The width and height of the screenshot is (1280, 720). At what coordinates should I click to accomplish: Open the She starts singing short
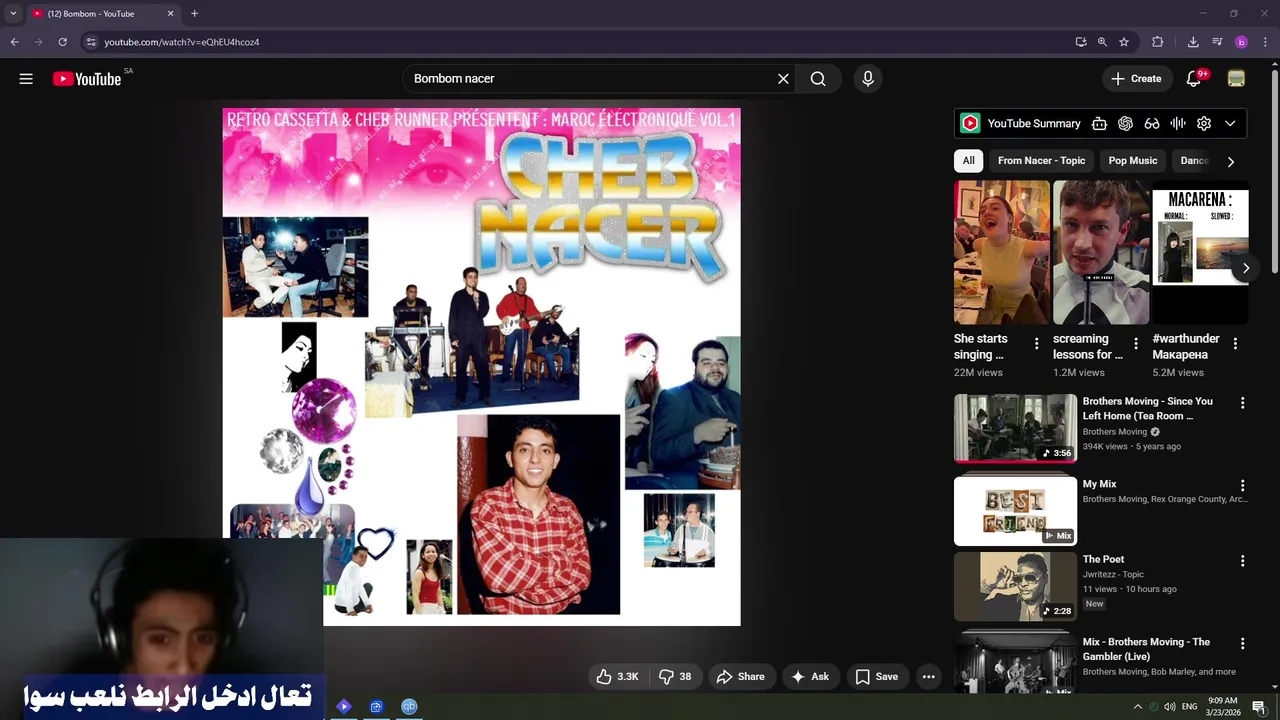point(1001,252)
